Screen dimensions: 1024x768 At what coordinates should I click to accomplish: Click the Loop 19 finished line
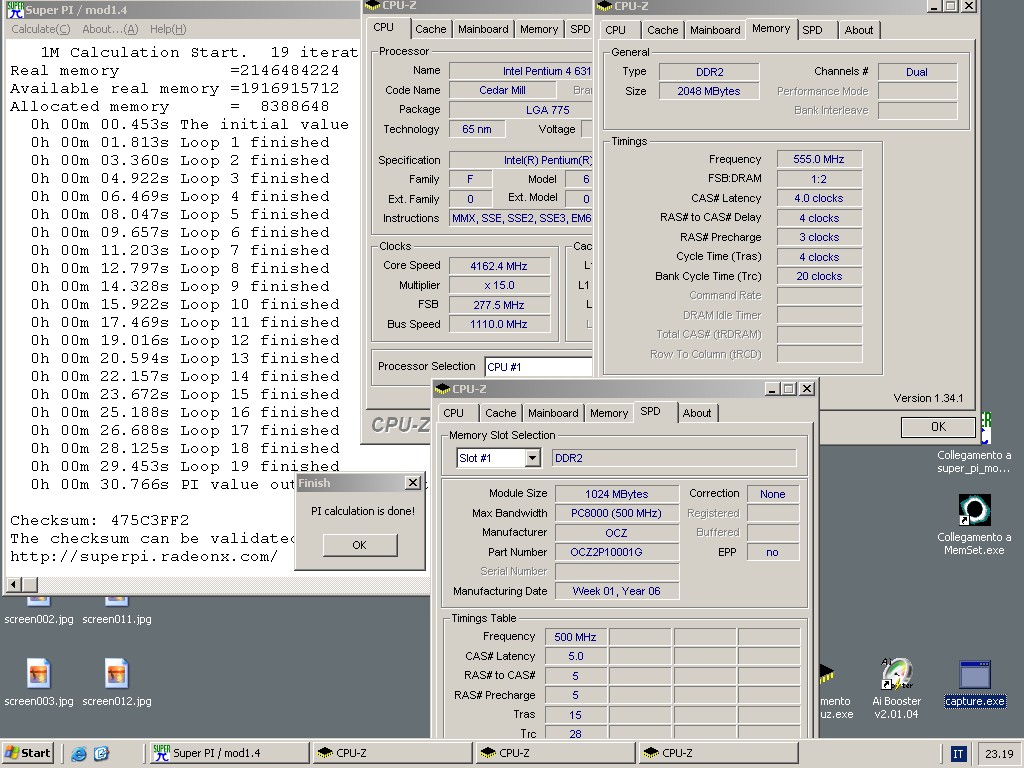pos(185,466)
